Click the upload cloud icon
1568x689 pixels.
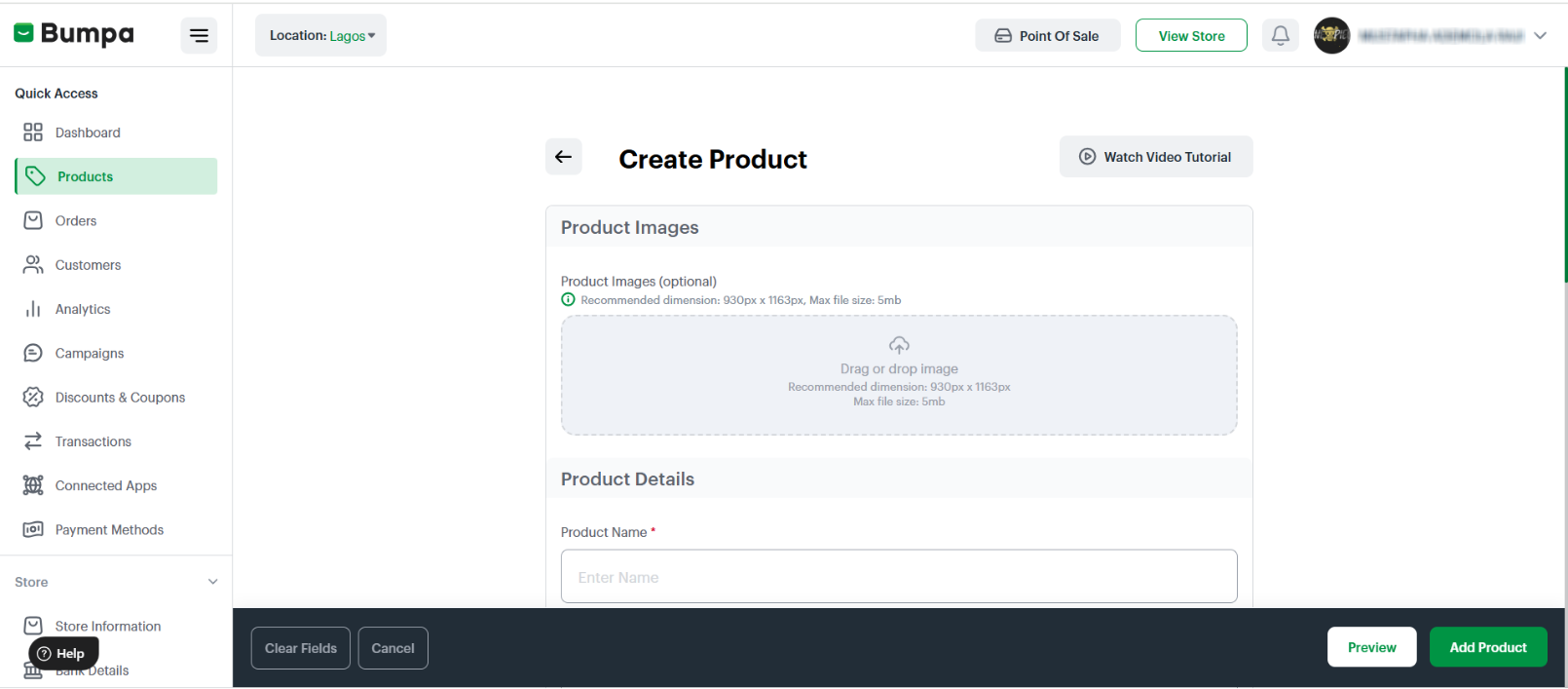pos(899,345)
